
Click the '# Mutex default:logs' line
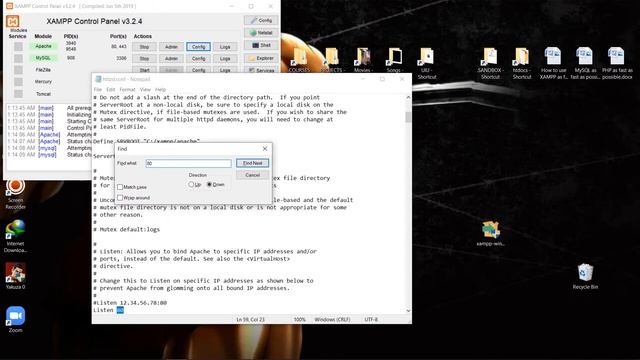tap(127, 229)
